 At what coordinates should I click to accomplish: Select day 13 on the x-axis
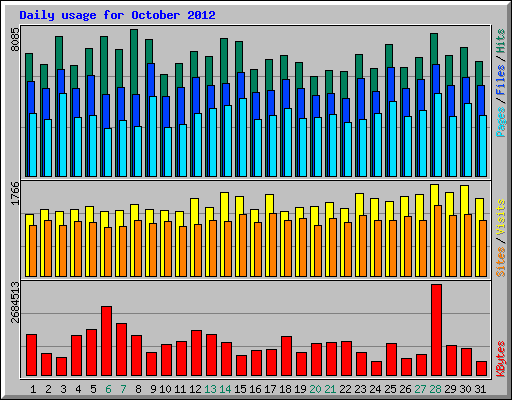coord(210,389)
